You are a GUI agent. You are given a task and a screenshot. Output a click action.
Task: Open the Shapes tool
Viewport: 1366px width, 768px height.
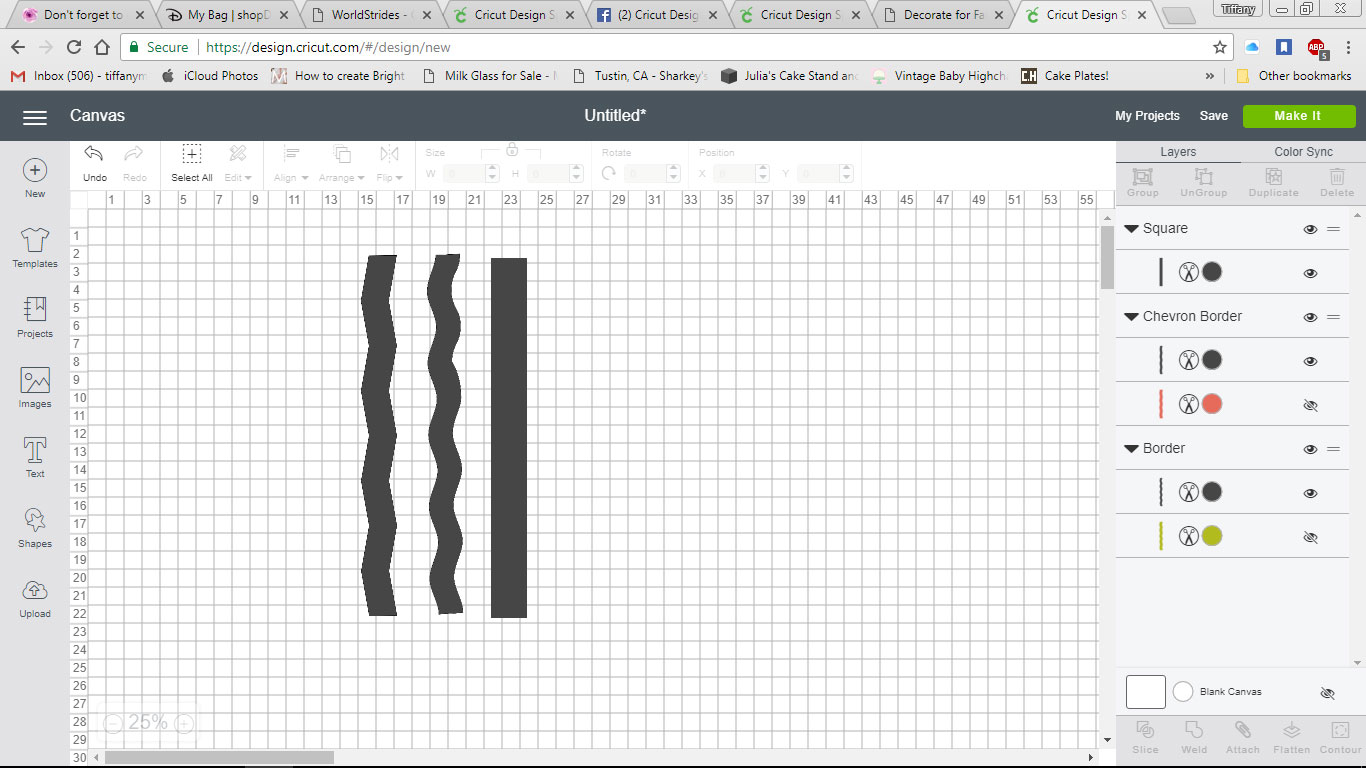tap(34, 527)
